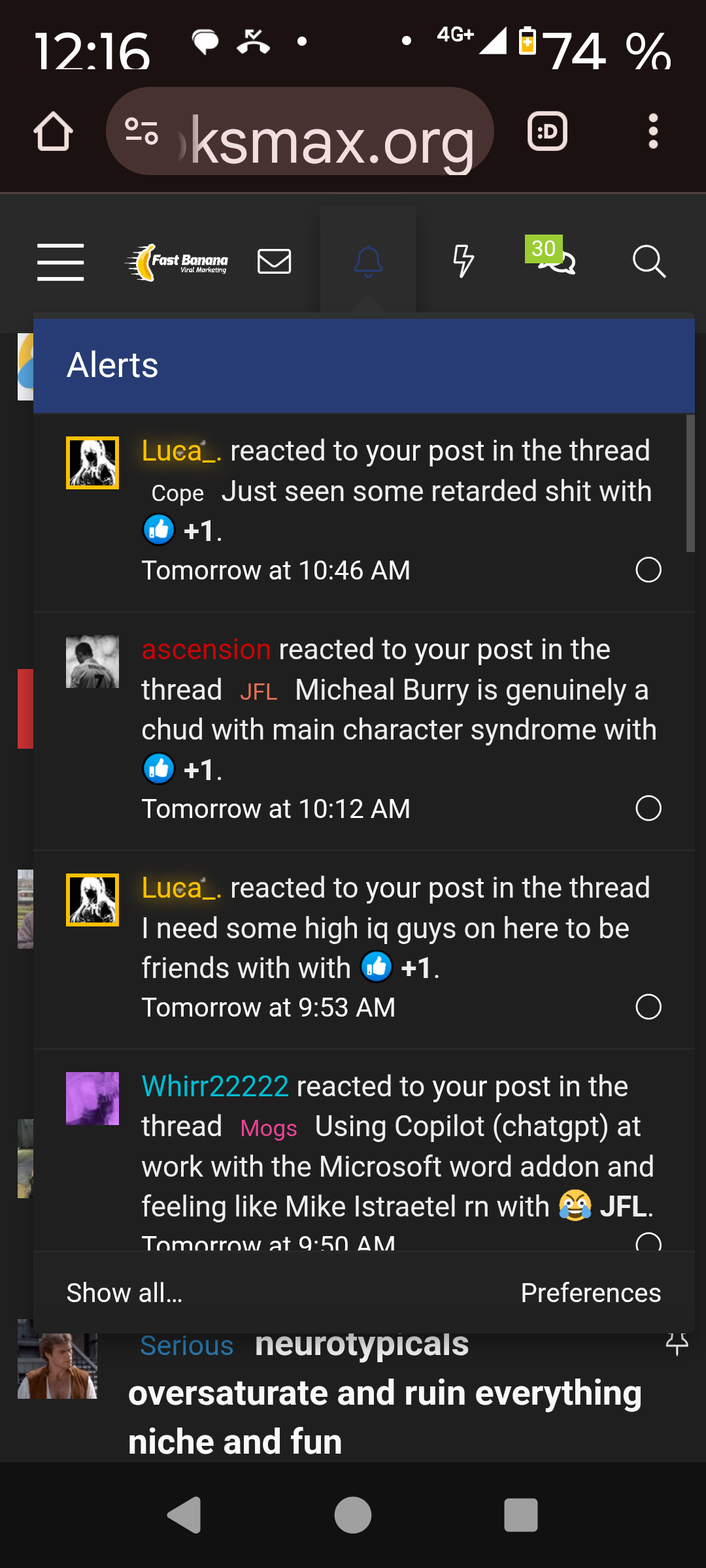Viewport: 706px width, 1568px height.
Task: Select Show all… in the alerts panel
Action: click(x=124, y=1292)
